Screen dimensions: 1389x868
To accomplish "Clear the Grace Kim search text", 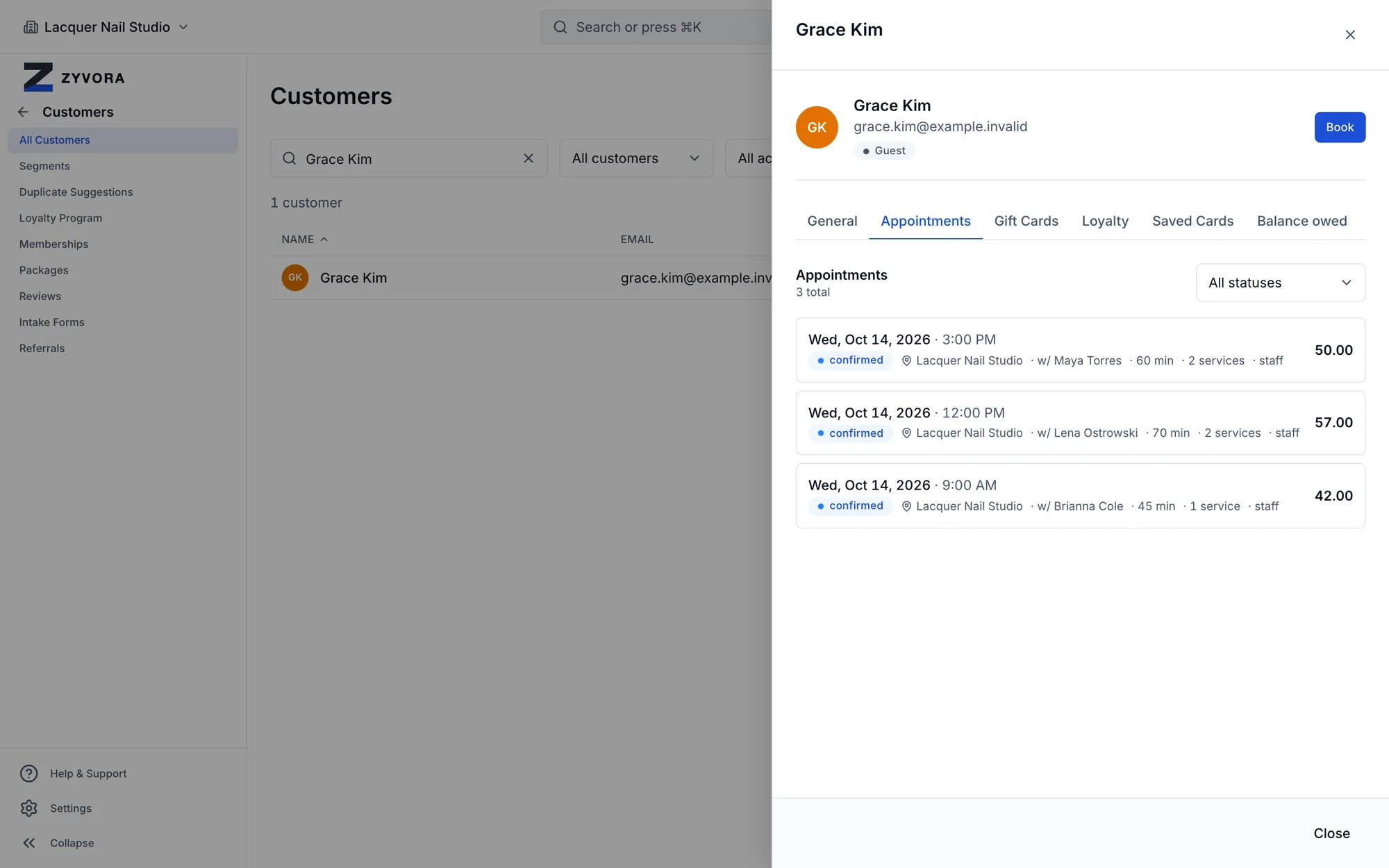I will [529, 158].
